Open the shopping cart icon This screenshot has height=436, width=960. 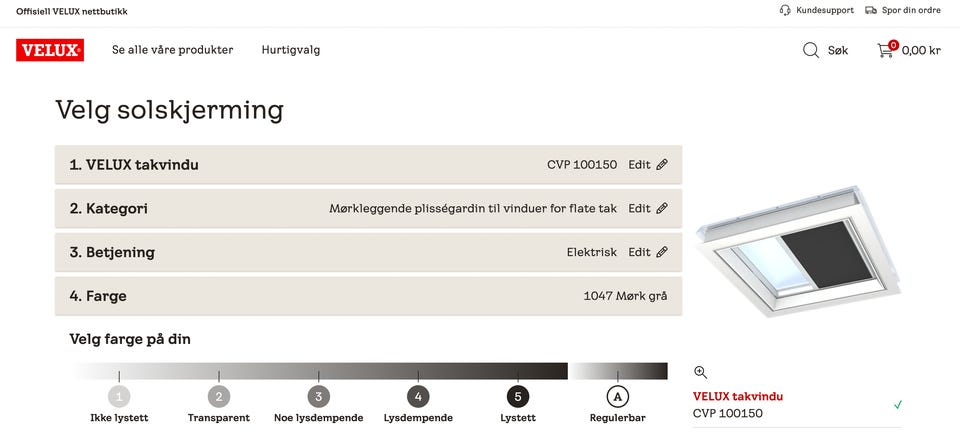886,50
